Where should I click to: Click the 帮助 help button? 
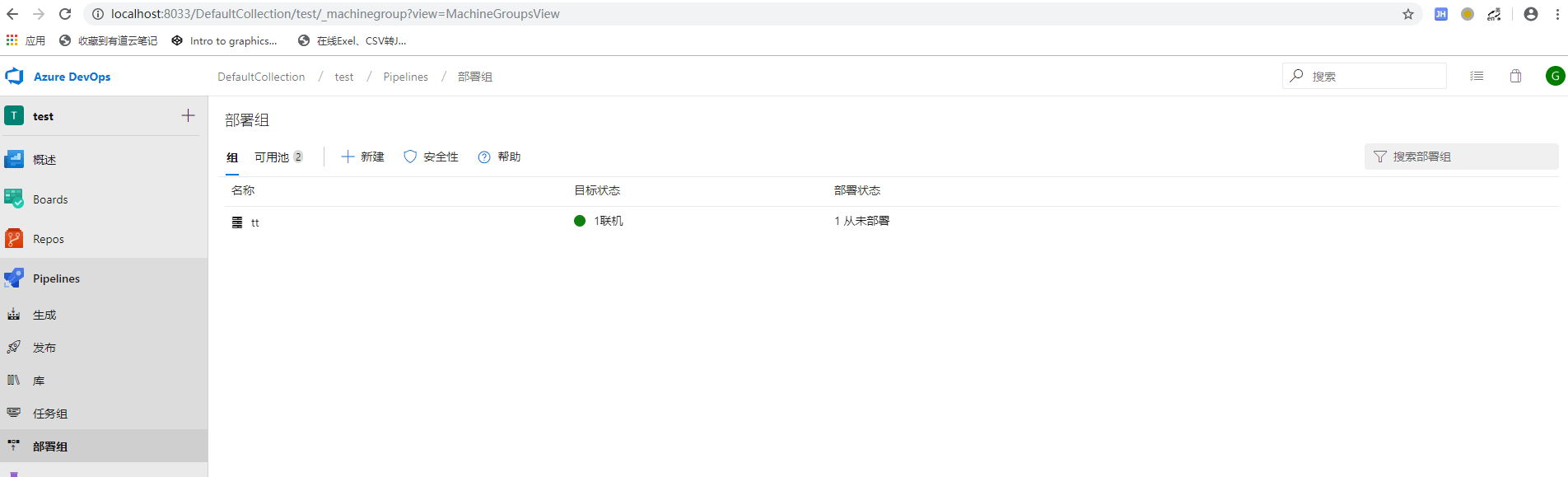[x=499, y=157]
